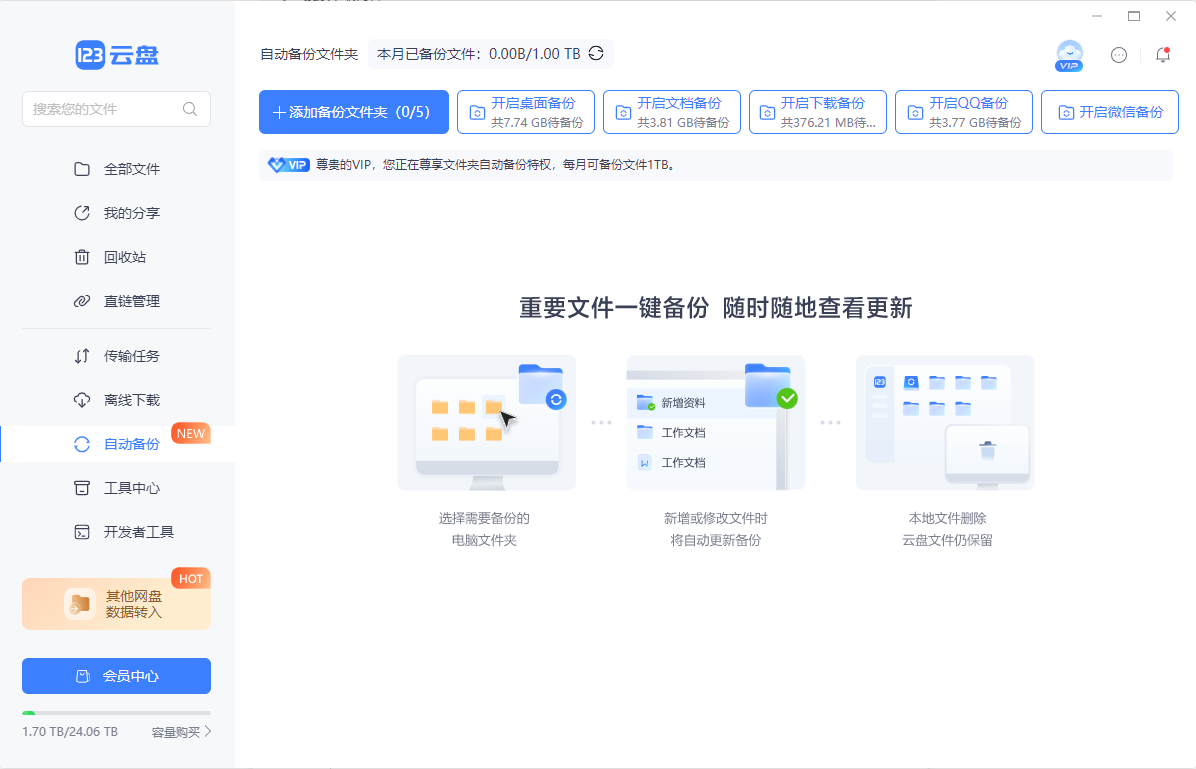
Task: Enable 开启桌面备份 desktop backup
Action: [524, 111]
